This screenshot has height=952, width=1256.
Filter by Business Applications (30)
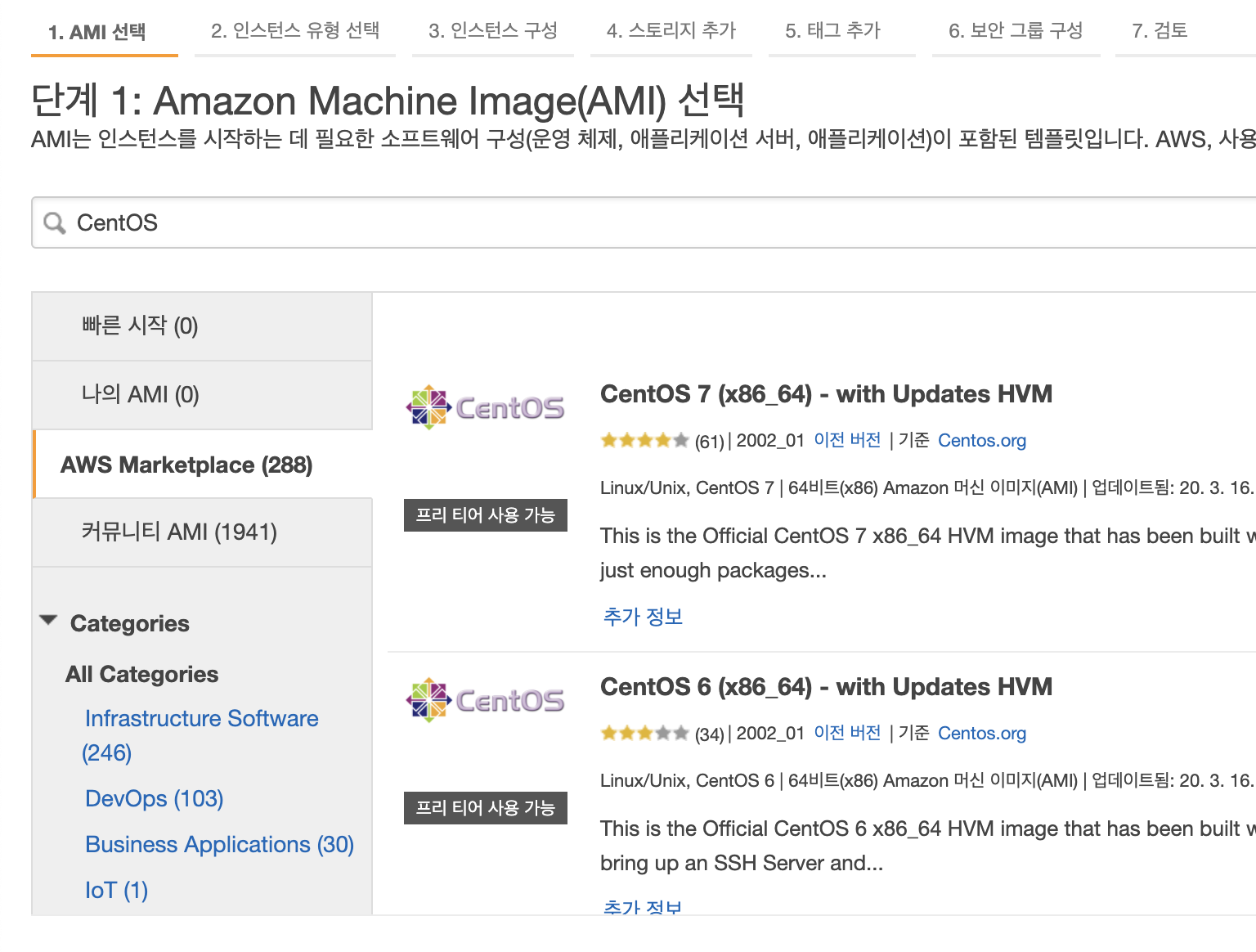[219, 844]
